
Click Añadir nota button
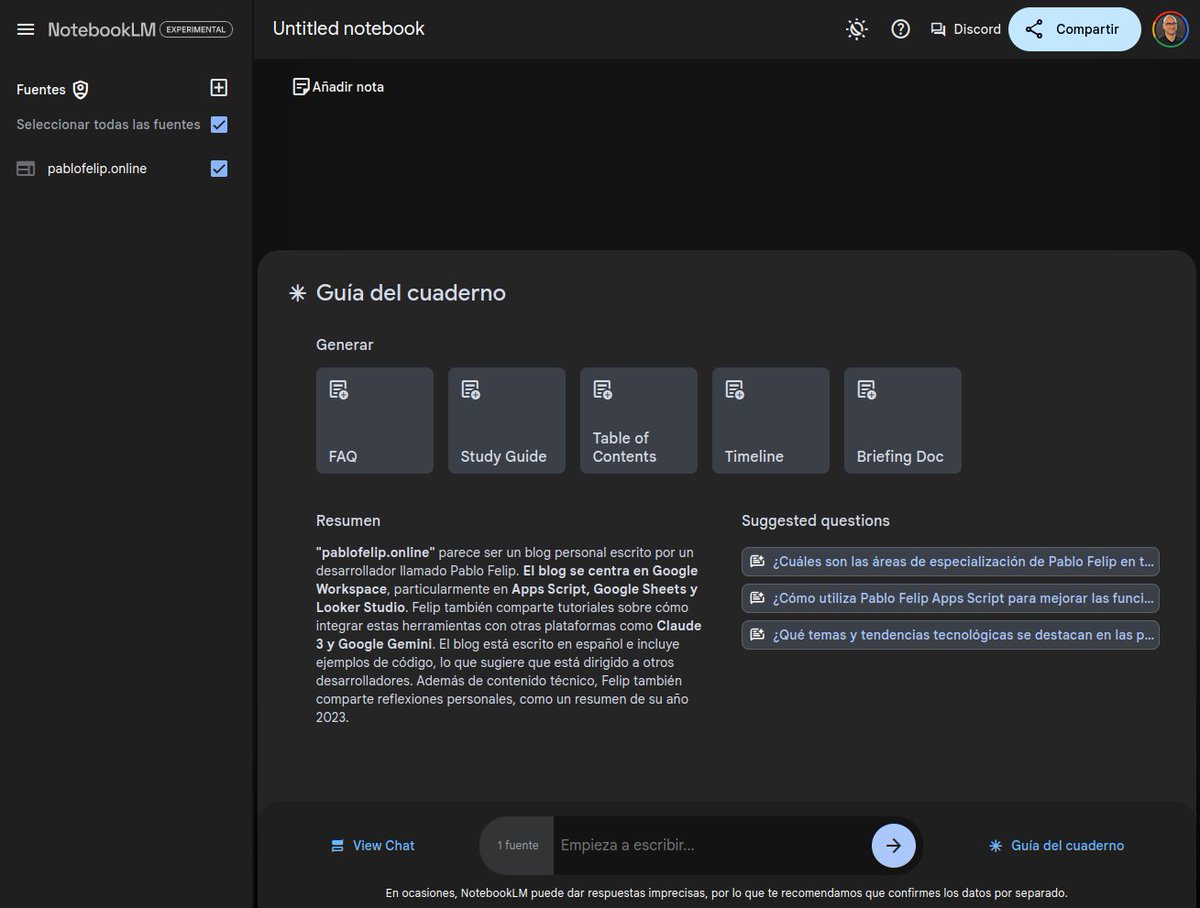[338, 87]
